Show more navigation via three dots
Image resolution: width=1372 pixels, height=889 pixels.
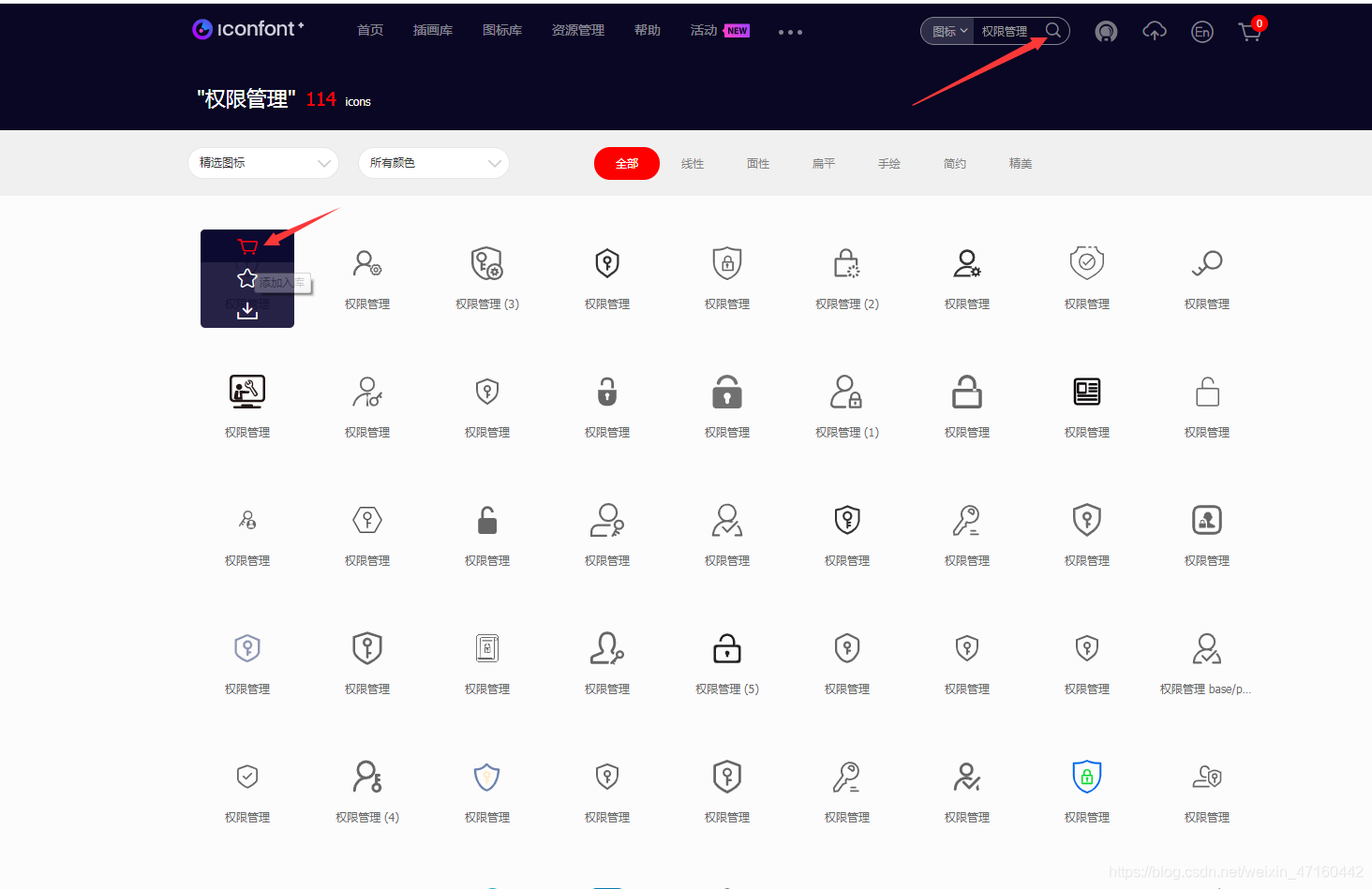coord(790,32)
